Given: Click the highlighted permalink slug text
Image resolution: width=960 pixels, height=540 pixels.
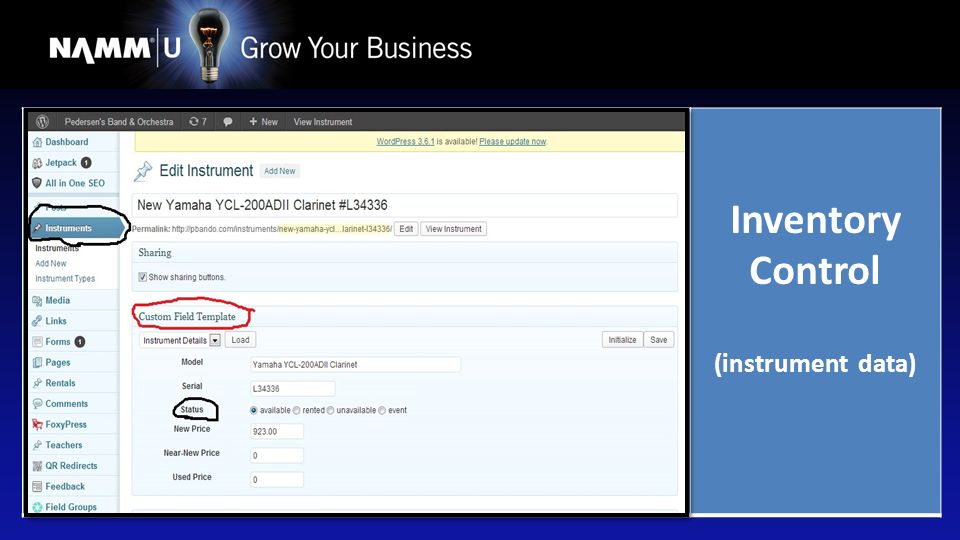Looking at the screenshot, I should coord(334,229).
